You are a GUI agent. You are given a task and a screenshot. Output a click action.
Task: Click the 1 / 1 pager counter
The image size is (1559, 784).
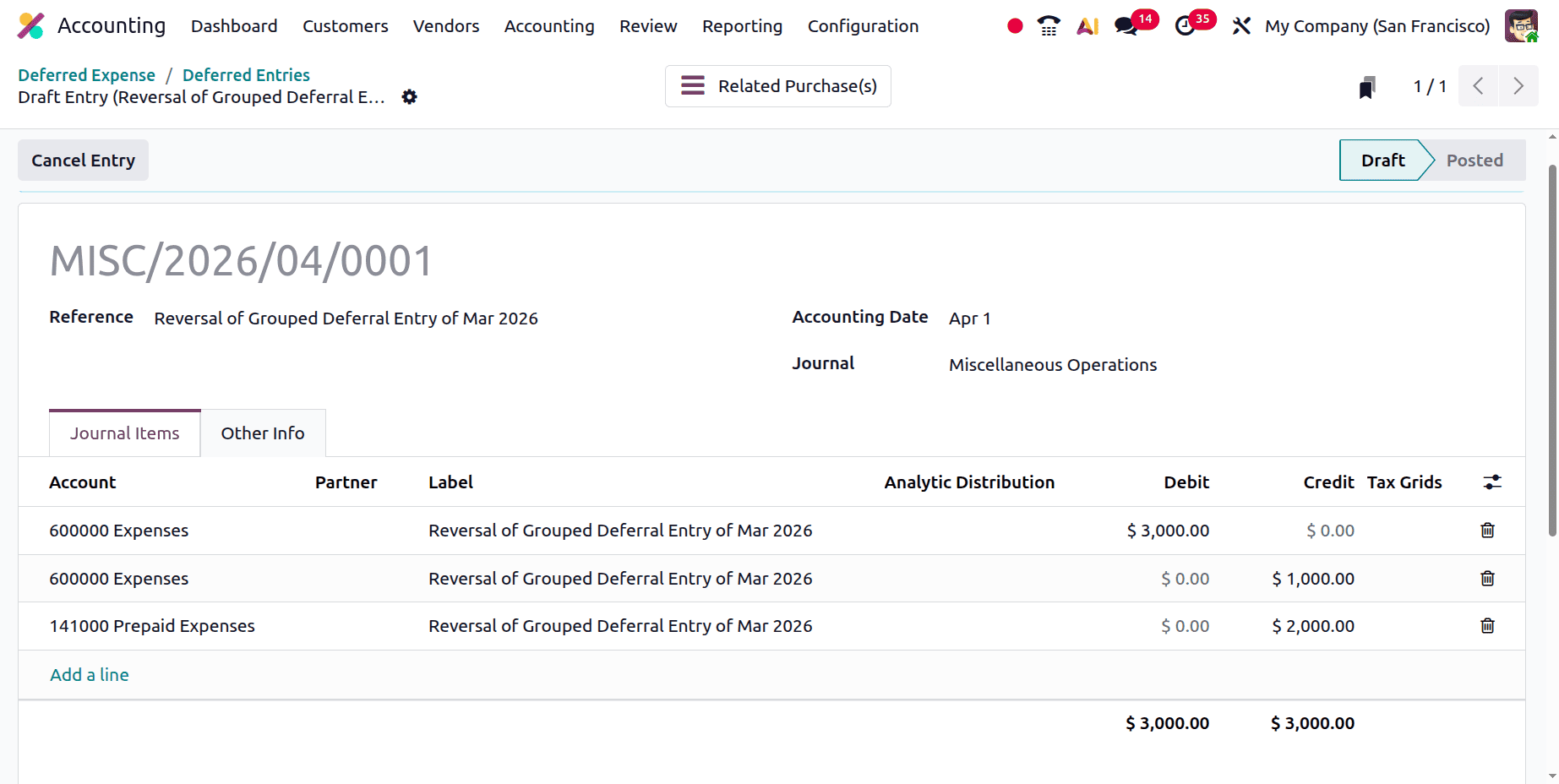coord(1430,86)
